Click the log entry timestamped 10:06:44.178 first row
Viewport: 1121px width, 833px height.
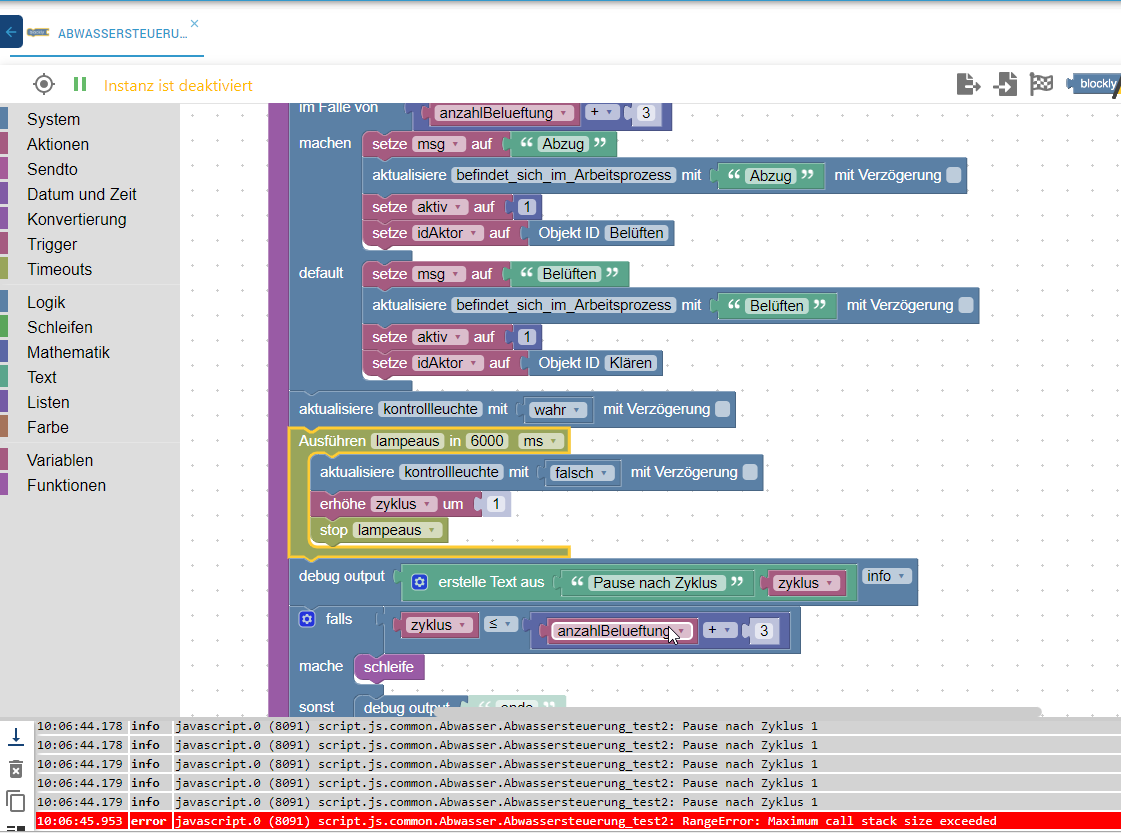[x=578, y=726]
